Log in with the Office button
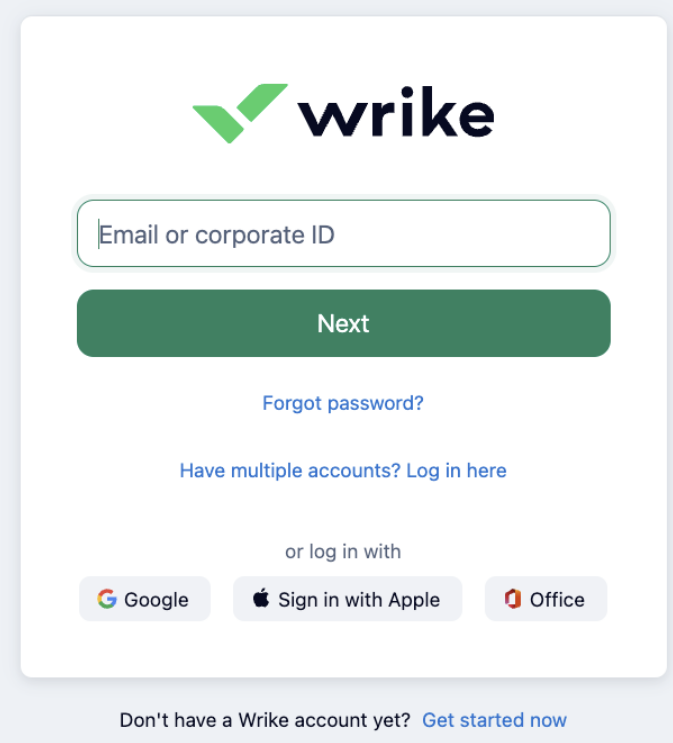This screenshot has height=743, width=673. point(546,599)
